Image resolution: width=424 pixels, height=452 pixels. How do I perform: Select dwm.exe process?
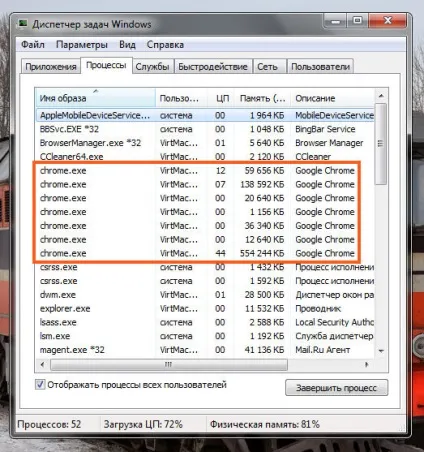[205, 295]
